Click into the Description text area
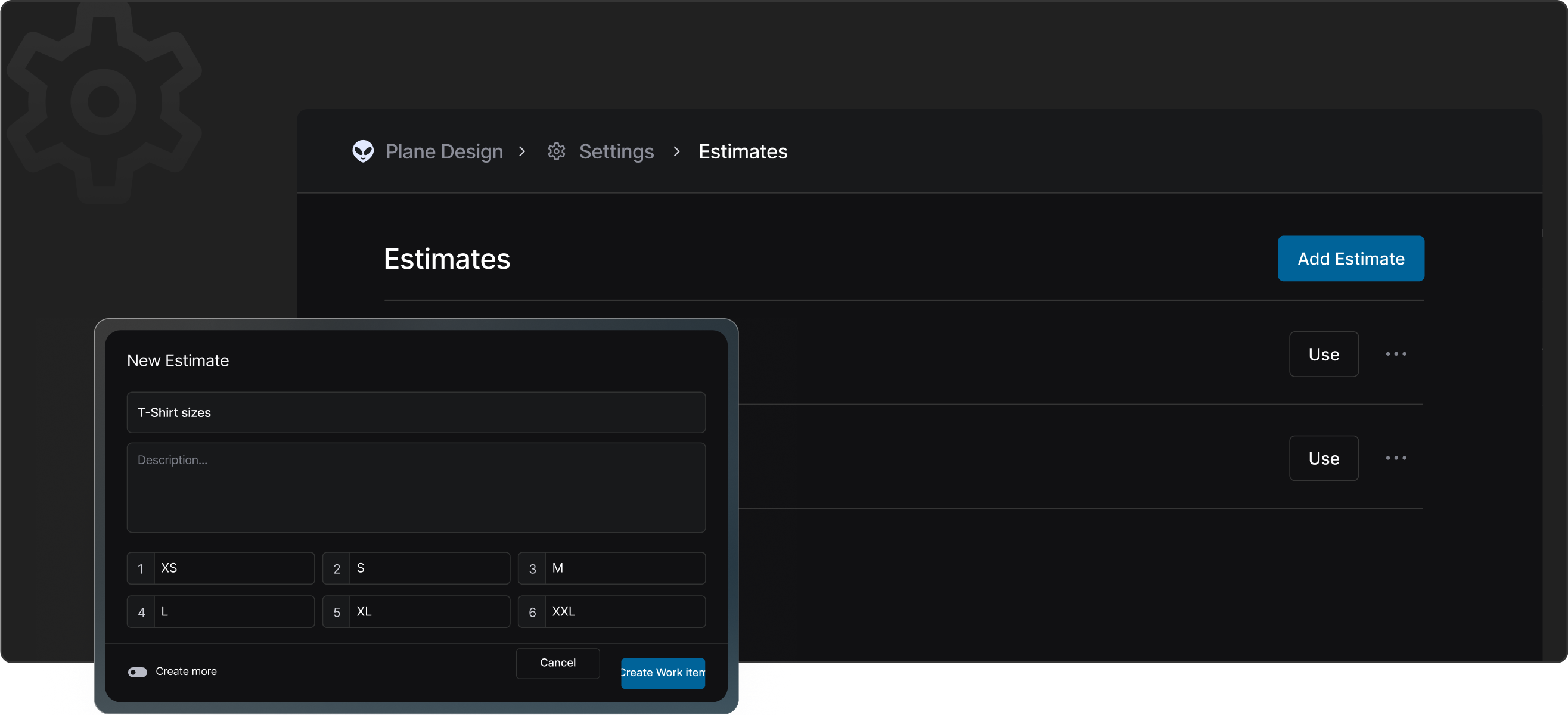Image resolution: width=1568 pixels, height=715 pixels. pos(416,487)
